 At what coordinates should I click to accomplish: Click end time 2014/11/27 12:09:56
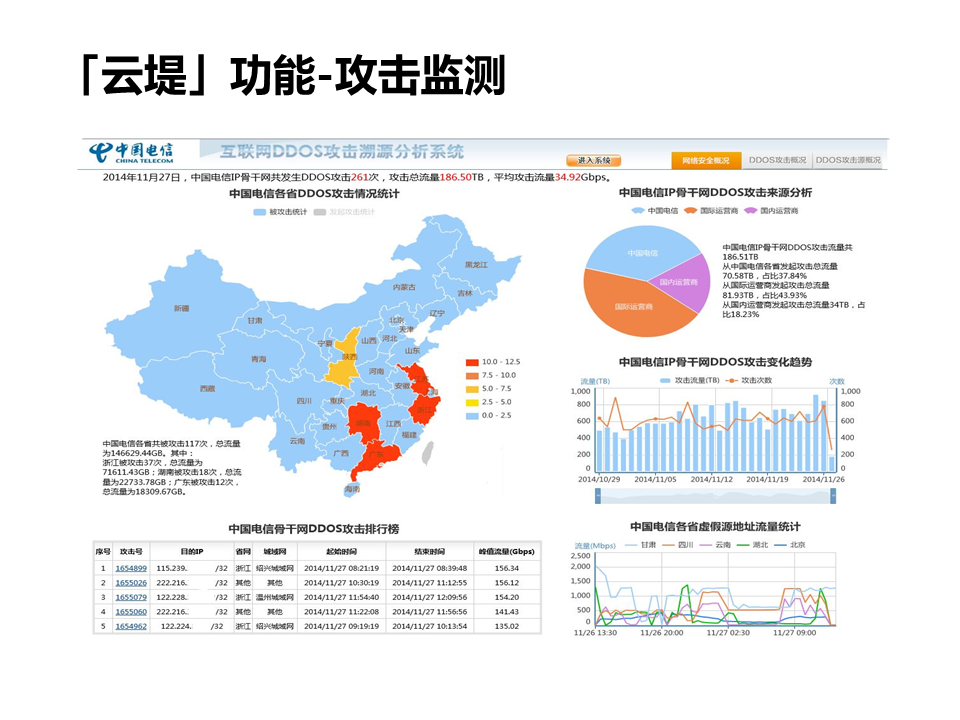click(430, 597)
